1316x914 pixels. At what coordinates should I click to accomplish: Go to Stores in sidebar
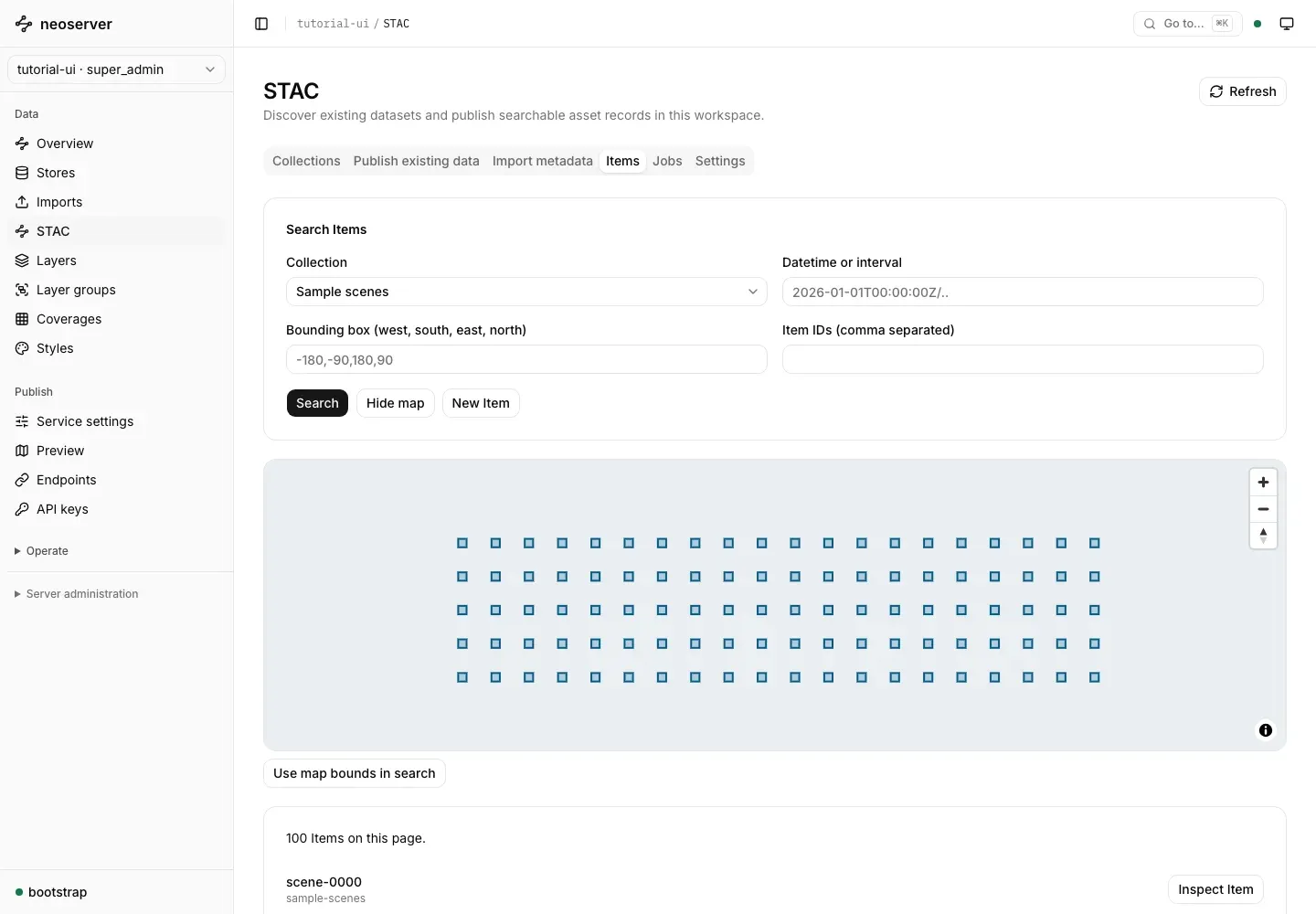(x=116, y=173)
